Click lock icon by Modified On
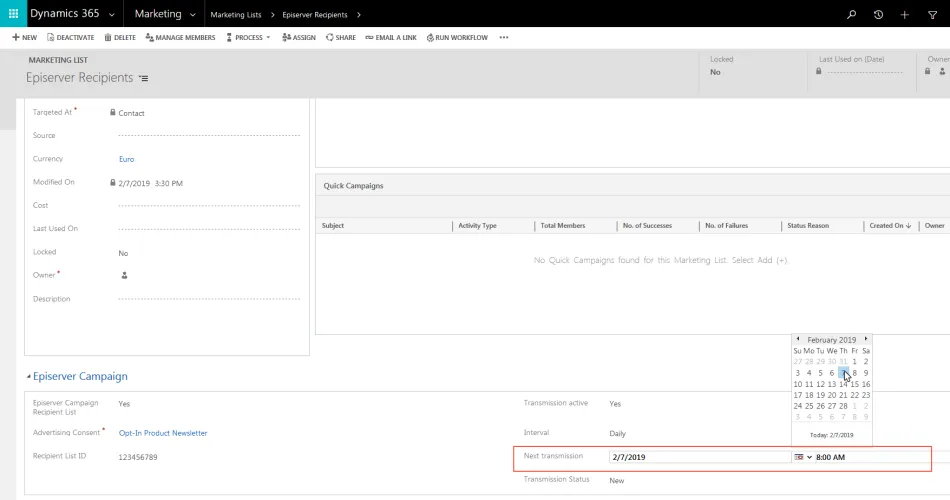The height and width of the screenshot is (500, 950). click(113, 182)
